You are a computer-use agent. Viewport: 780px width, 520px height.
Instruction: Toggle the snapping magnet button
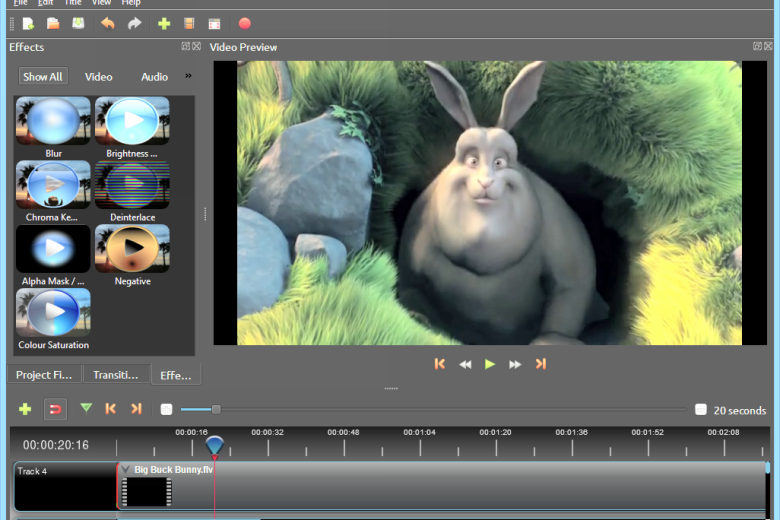[x=55, y=409]
